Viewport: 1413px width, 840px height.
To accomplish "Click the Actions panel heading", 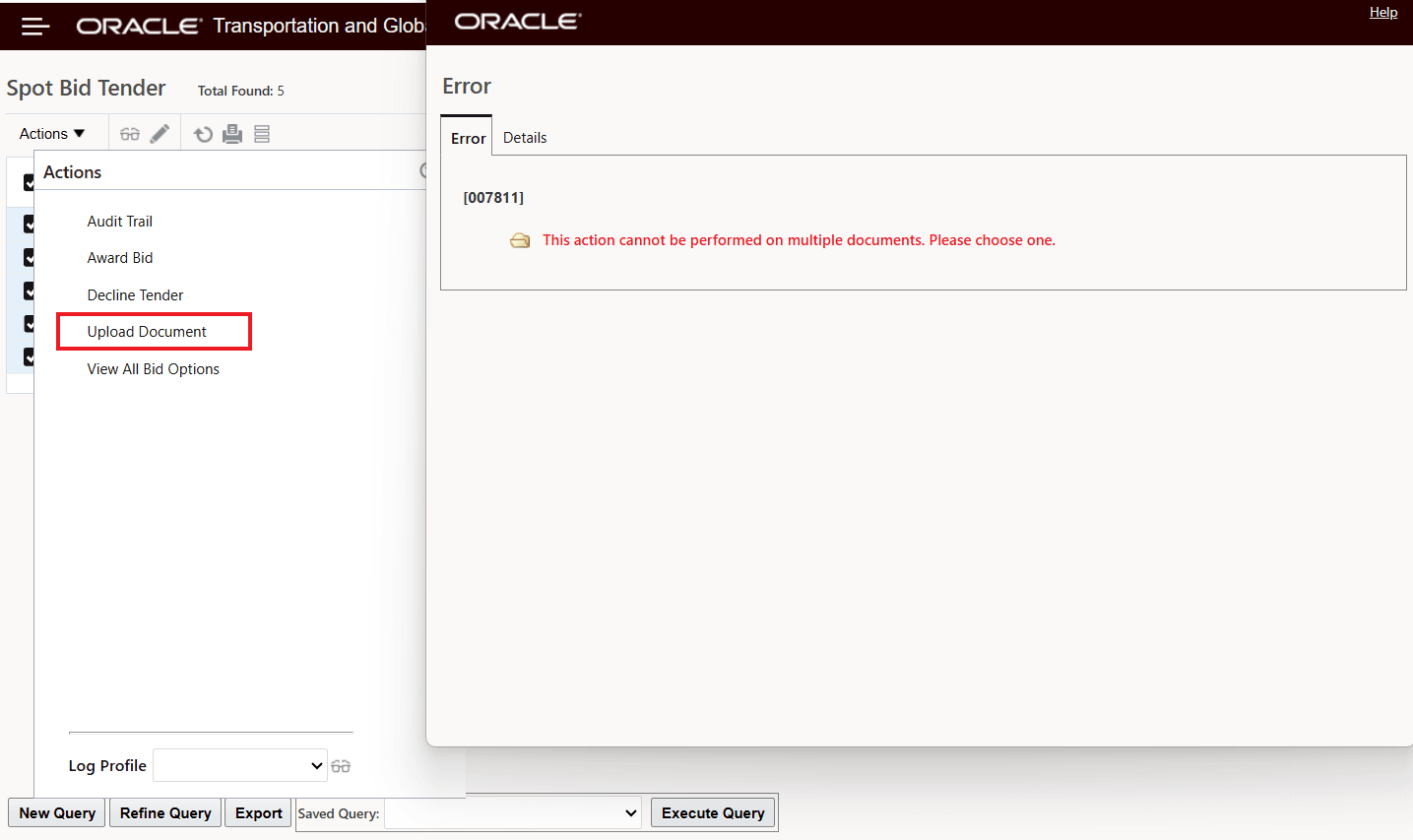I will click(x=72, y=172).
